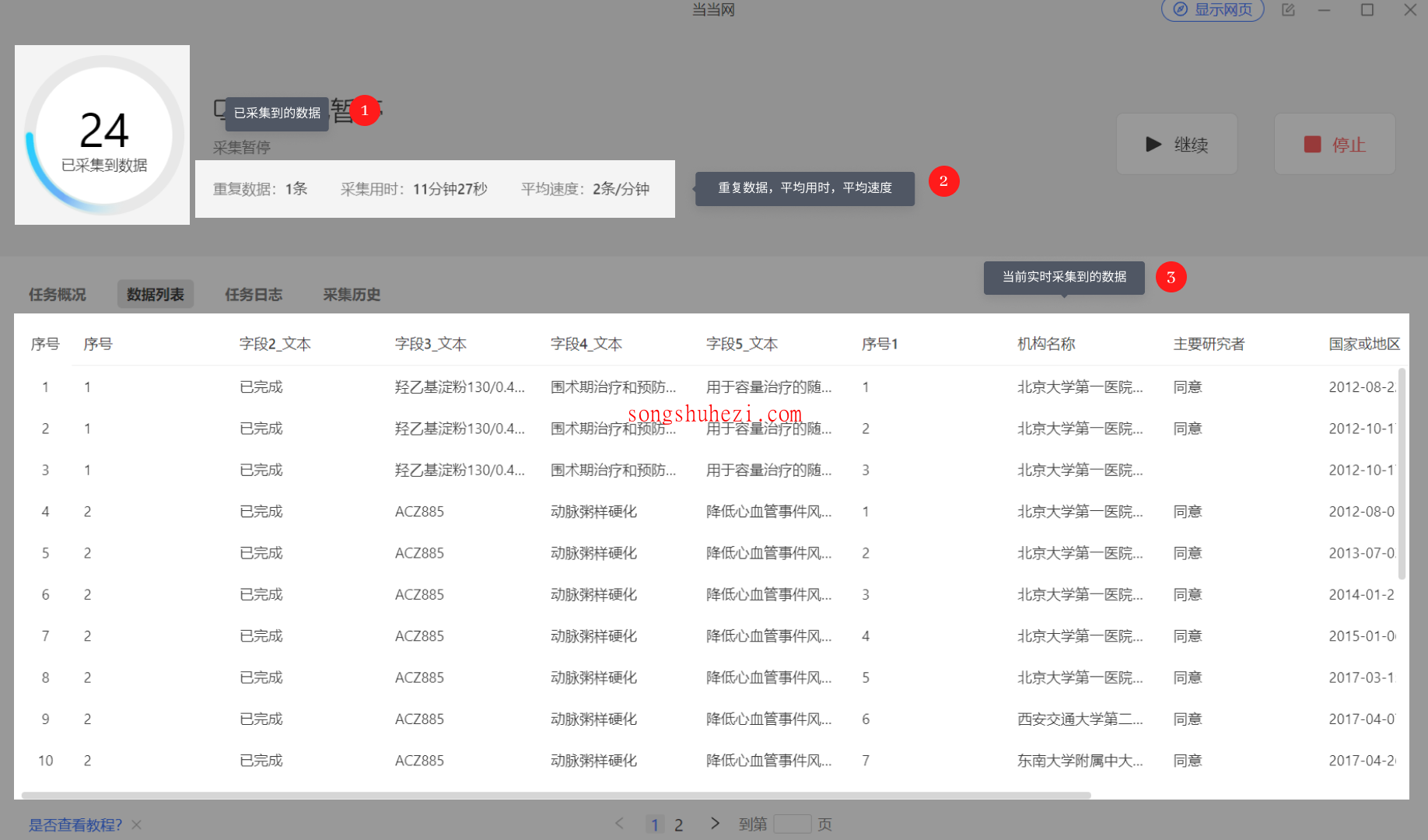1428x840 pixels.
Task: Open the edit note icon in title bar
Action: [1288, 10]
